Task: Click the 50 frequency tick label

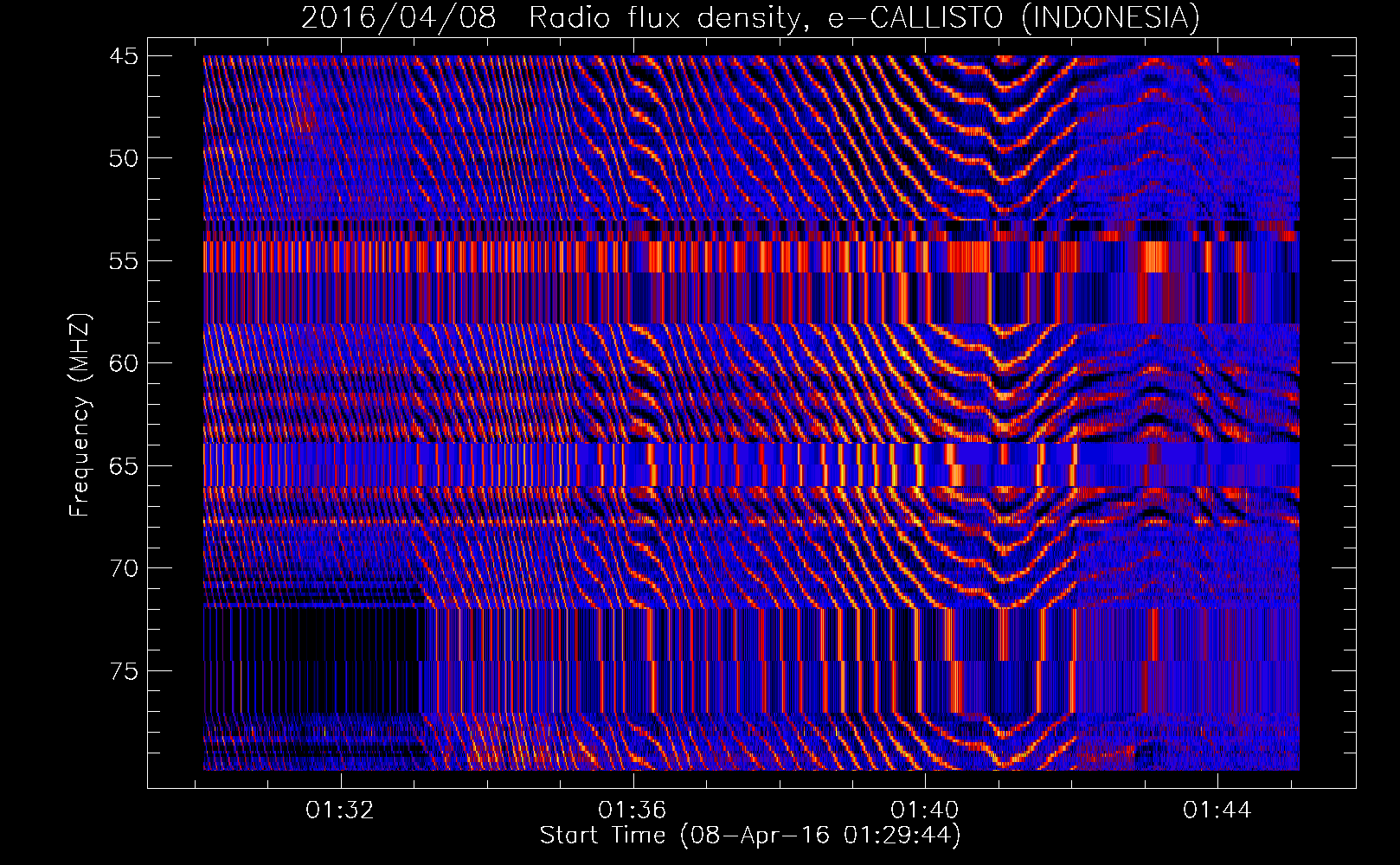Action: (x=124, y=158)
